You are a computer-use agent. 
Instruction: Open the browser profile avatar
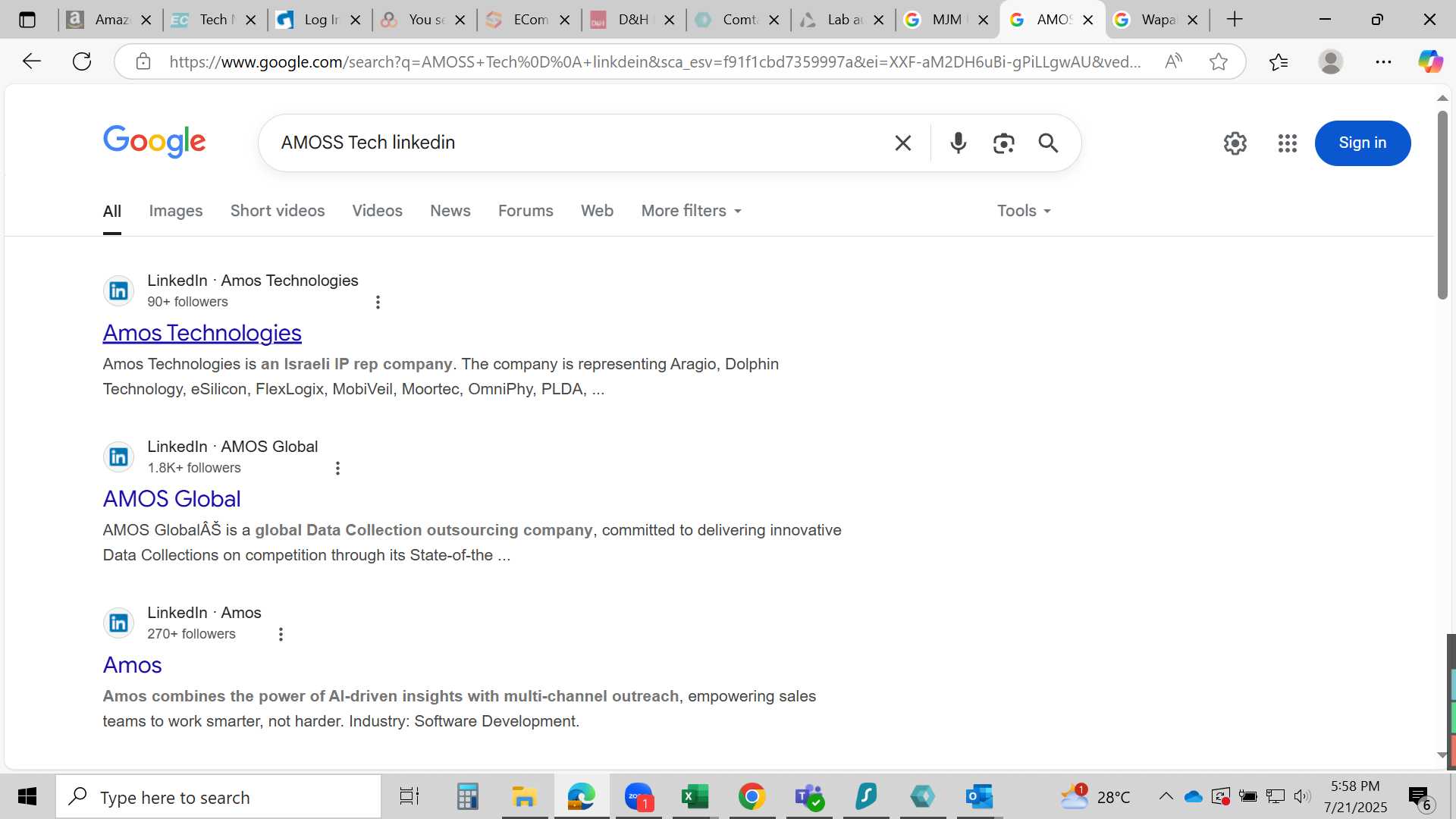click(1331, 61)
